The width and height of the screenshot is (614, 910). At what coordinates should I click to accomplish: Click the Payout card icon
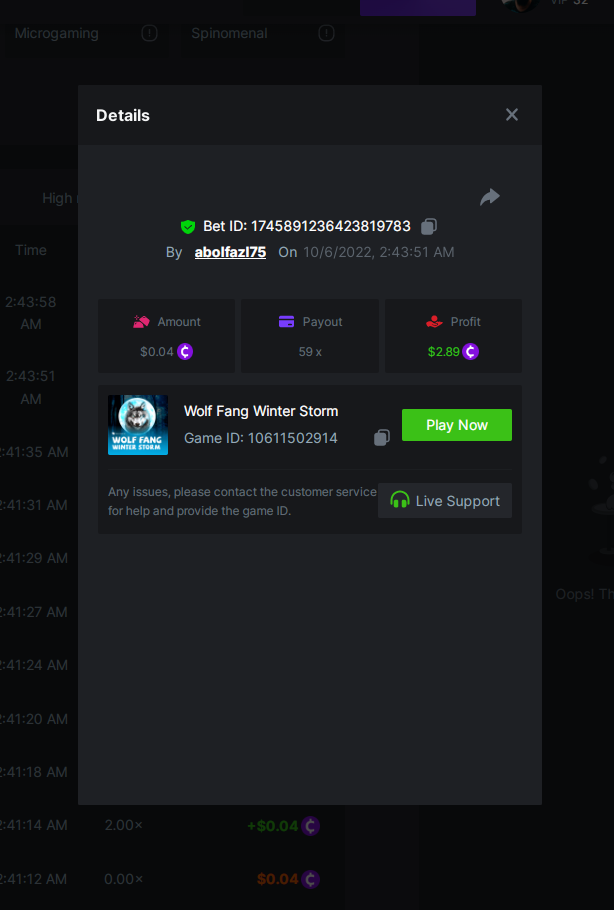click(286, 322)
